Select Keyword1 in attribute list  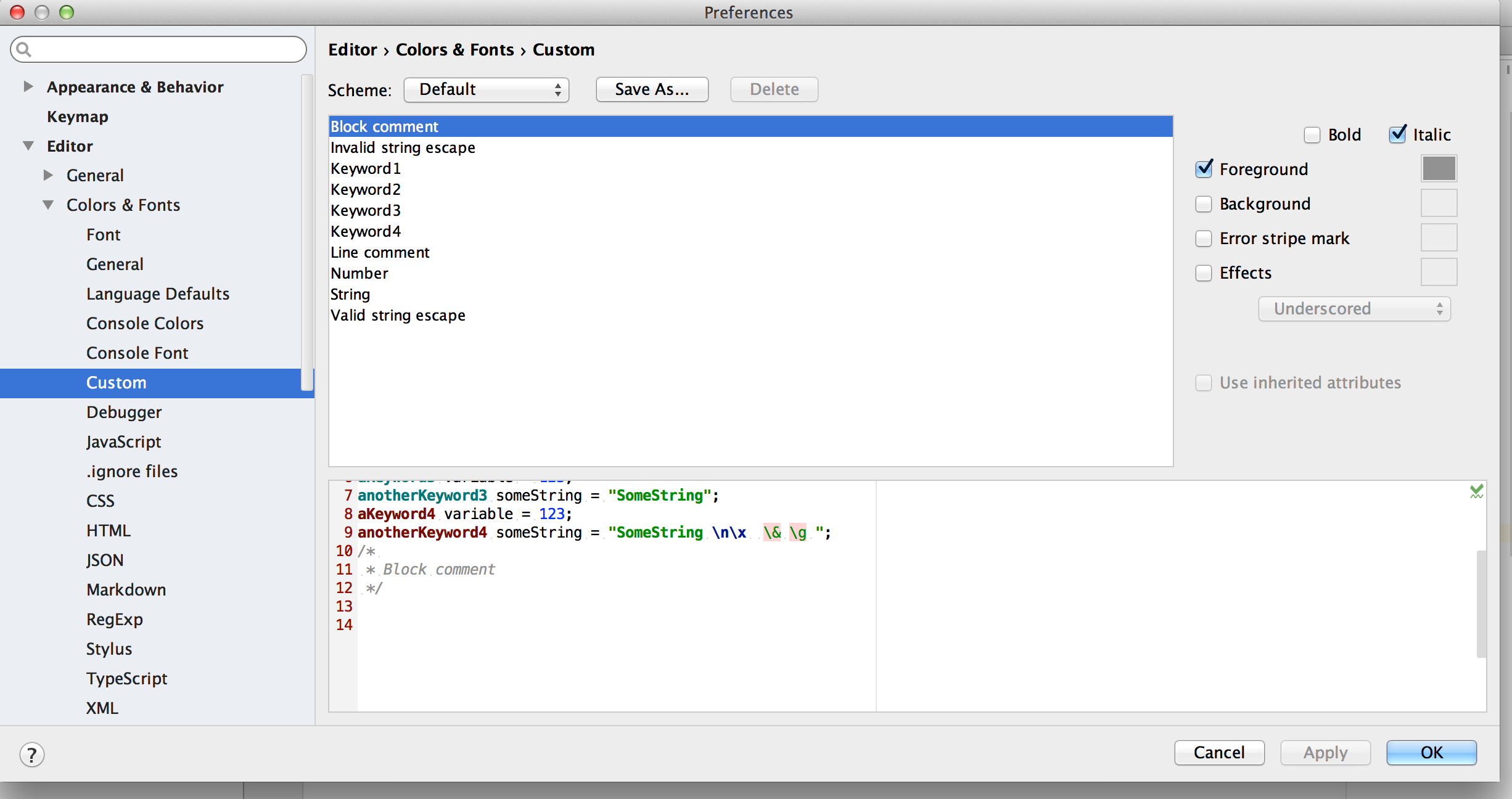(x=750, y=169)
